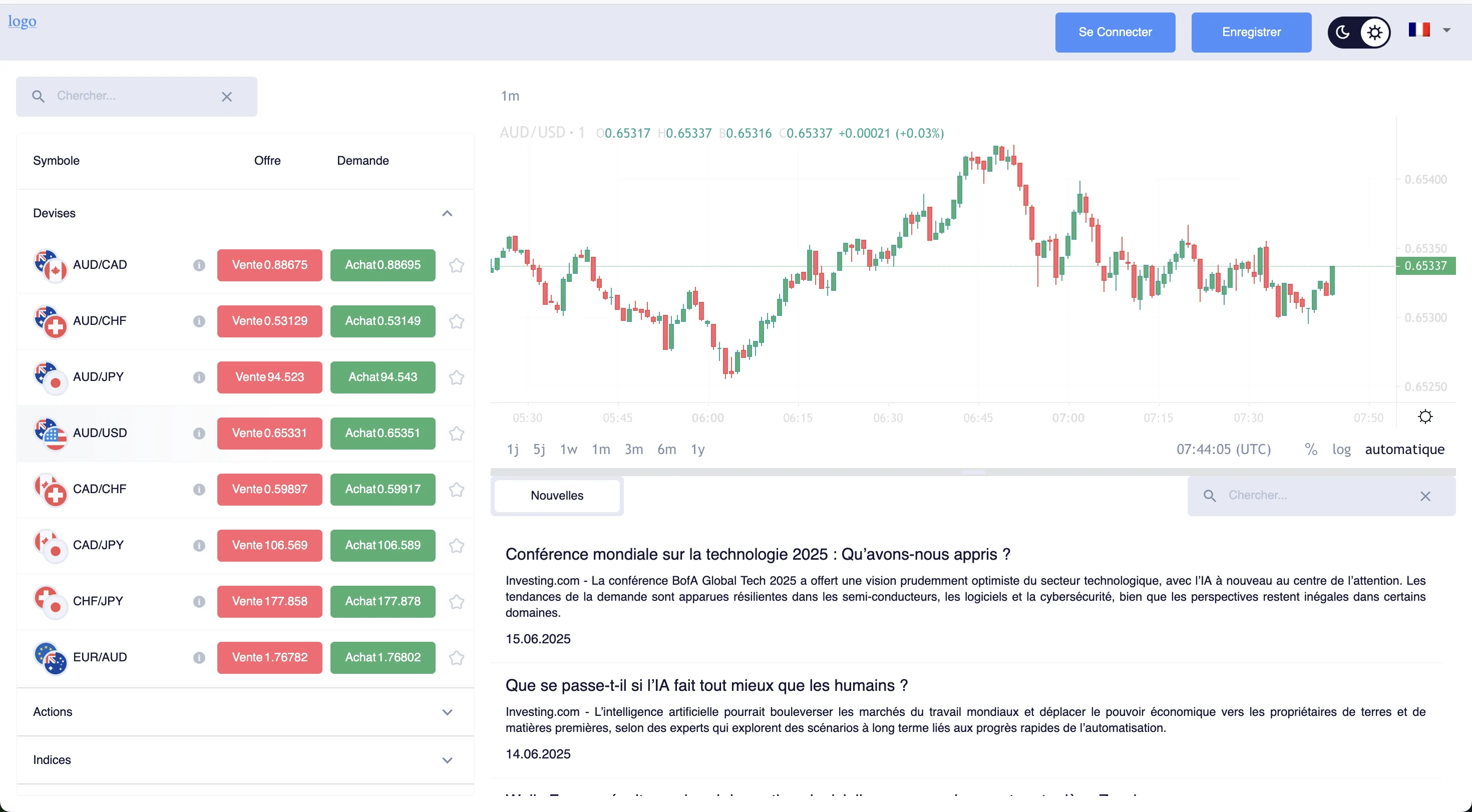Open the language flag dropdown
Viewport: 1472px width, 812px height.
(1428, 30)
